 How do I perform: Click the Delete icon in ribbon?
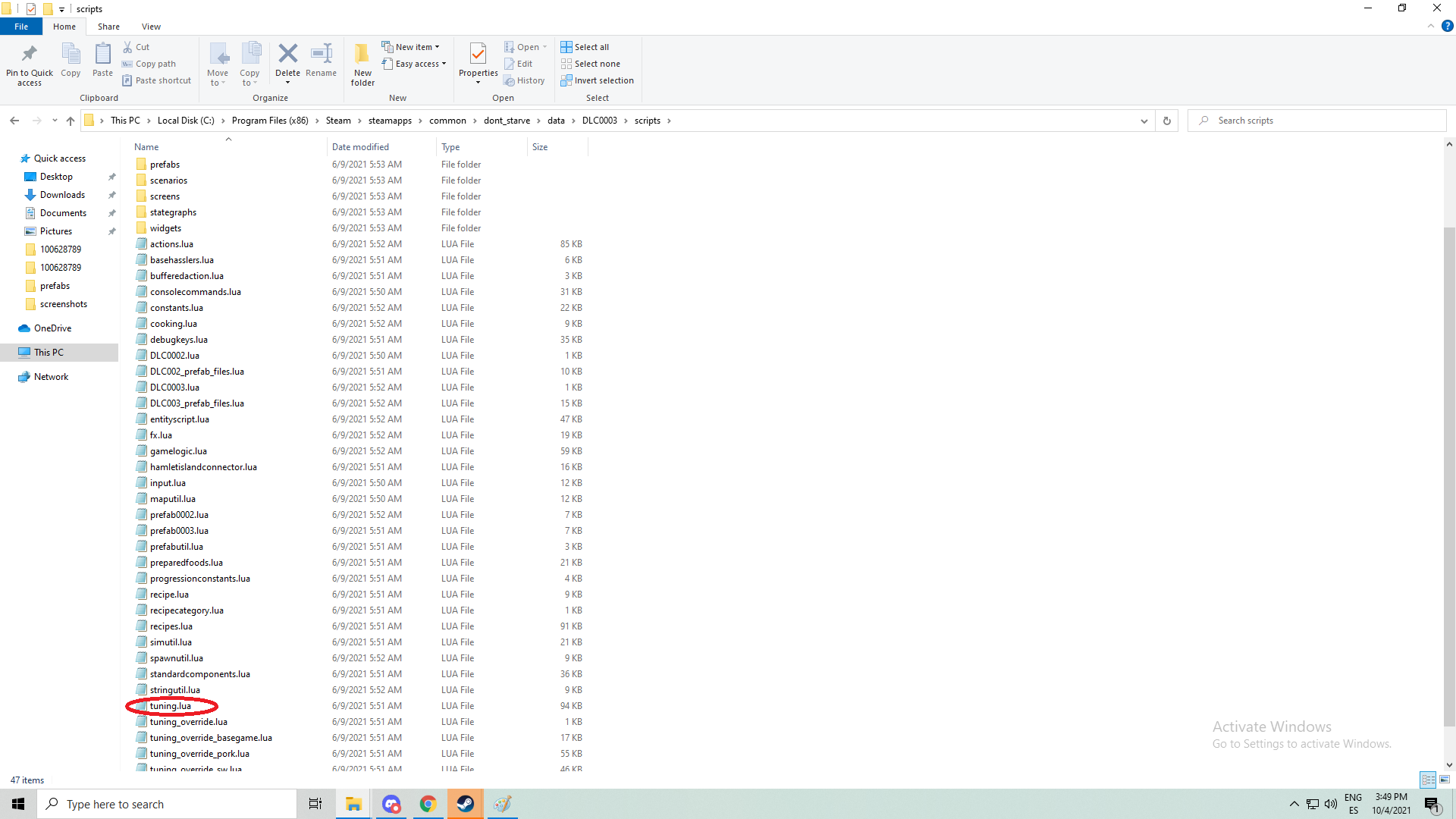287,55
